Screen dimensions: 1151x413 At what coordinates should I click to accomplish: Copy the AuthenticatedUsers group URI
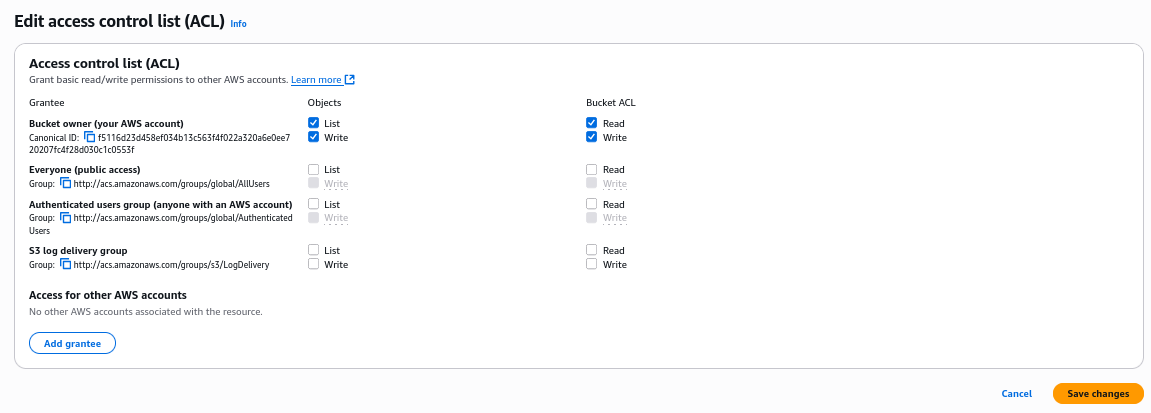pyautogui.click(x=65, y=218)
